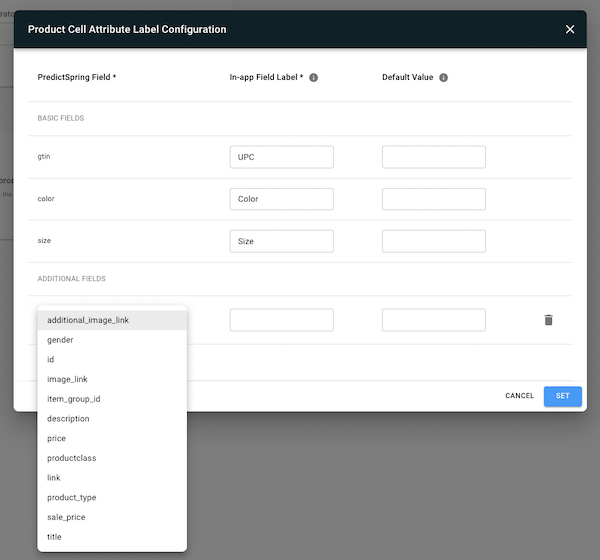Image resolution: width=600 pixels, height=560 pixels.
Task: Focus the default value field for gtin
Action: [434, 157]
